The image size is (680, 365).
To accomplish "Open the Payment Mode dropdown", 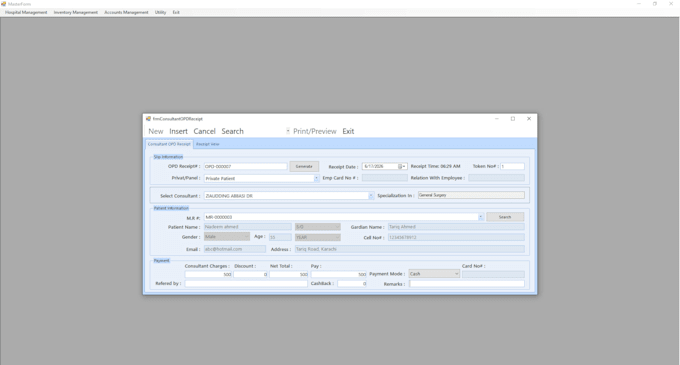I will pyautogui.click(x=434, y=274).
